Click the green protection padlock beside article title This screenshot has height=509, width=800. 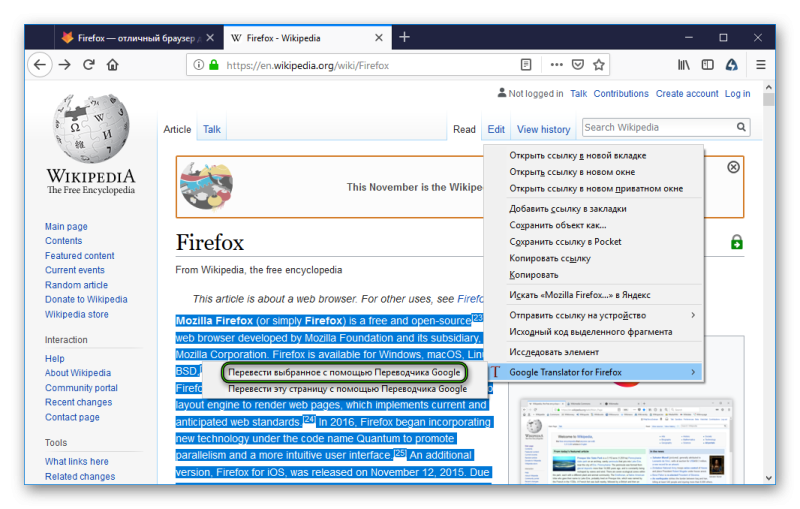[736, 242]
